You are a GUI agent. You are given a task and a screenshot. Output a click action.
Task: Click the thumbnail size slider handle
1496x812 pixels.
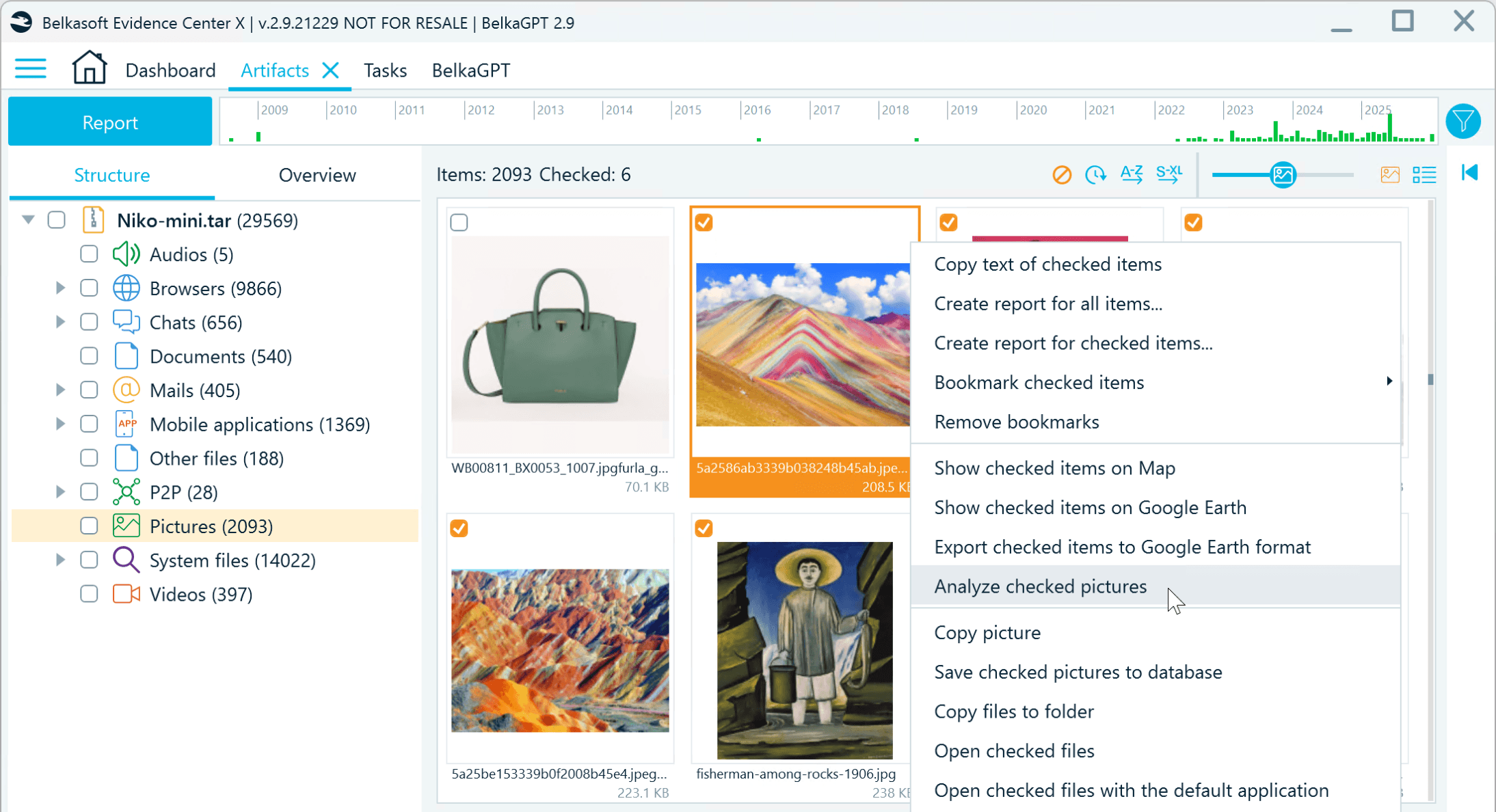(1283, 175)
